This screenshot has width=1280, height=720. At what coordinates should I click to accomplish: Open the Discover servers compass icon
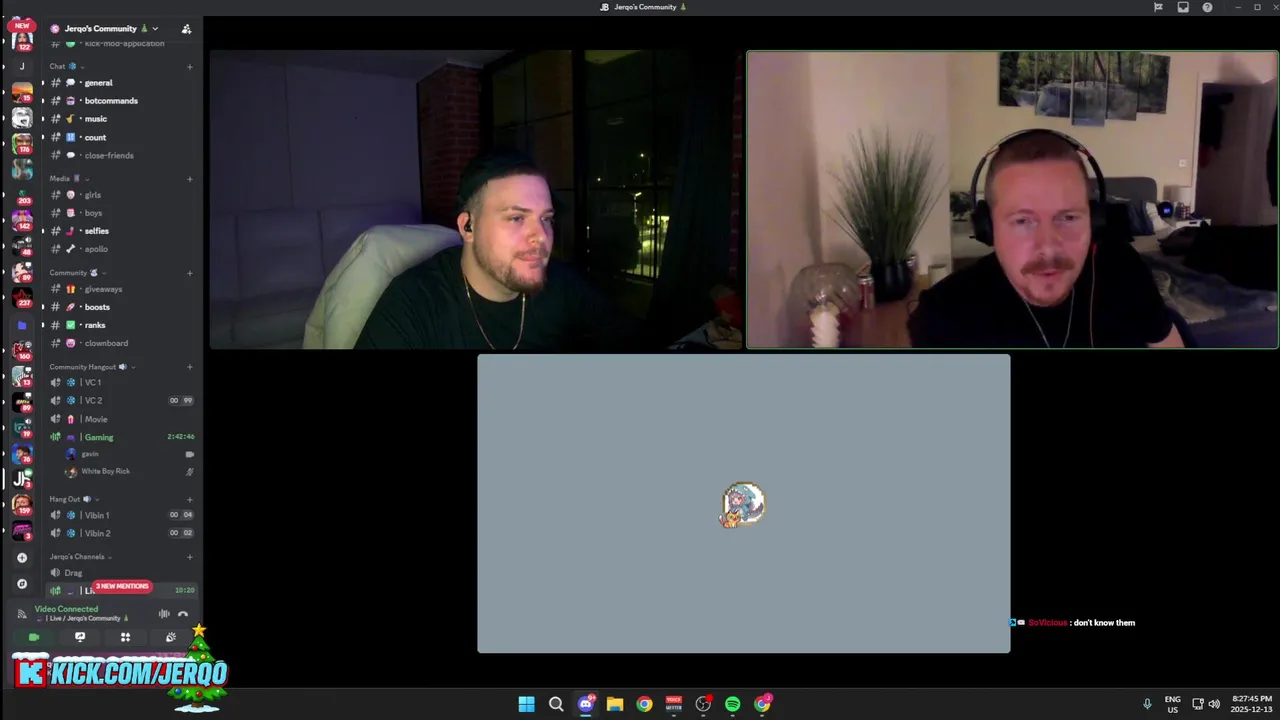[22, 583]
